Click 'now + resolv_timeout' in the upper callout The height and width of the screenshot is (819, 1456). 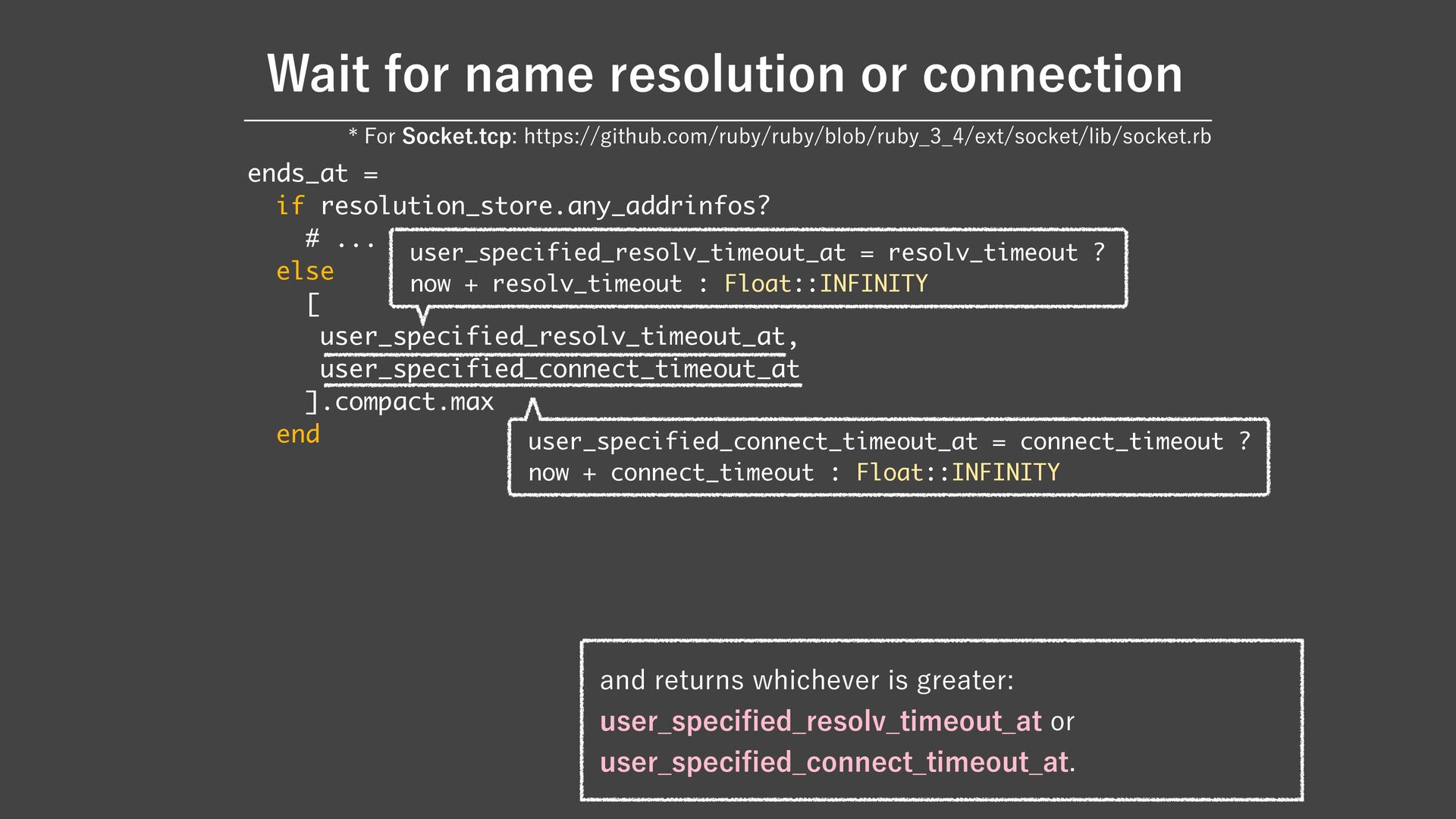click(x=545, y=284)
